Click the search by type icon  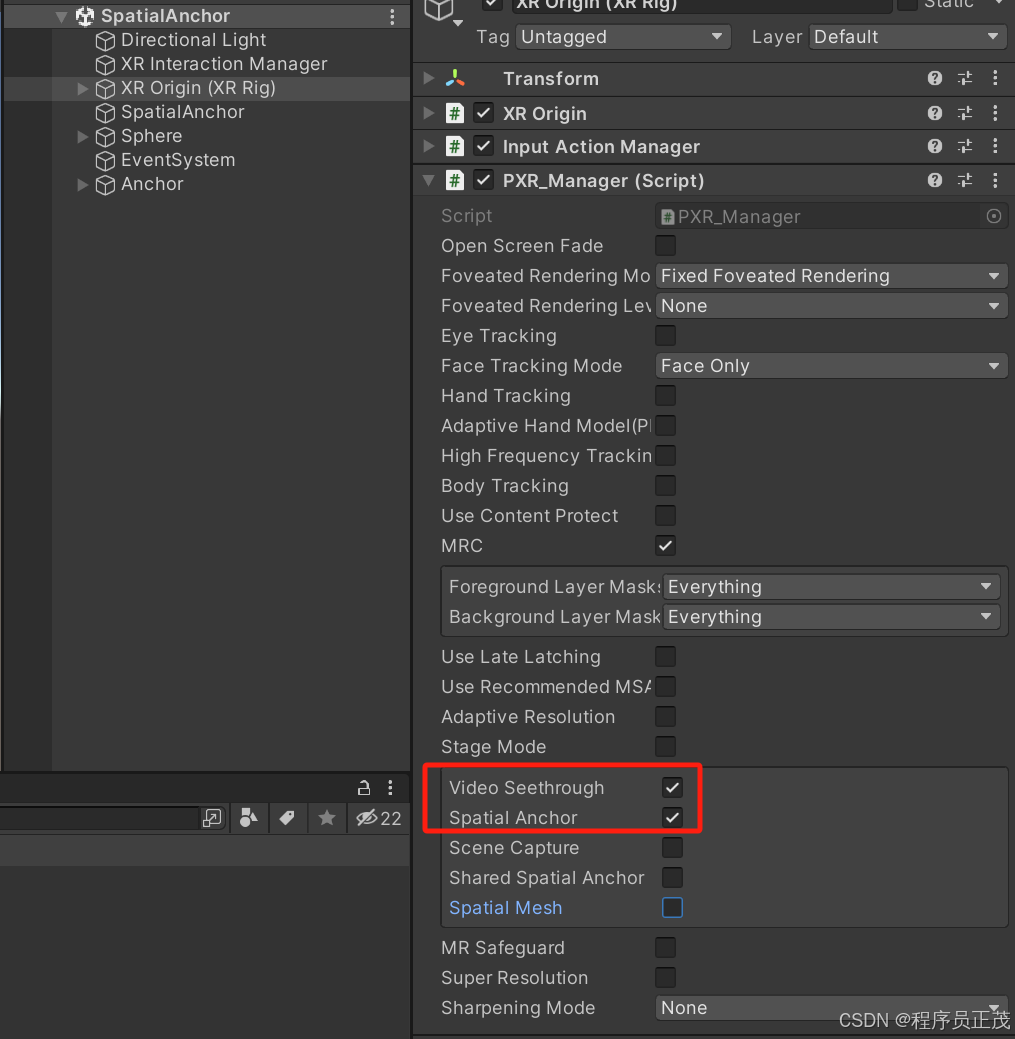[x=249, y=818]
